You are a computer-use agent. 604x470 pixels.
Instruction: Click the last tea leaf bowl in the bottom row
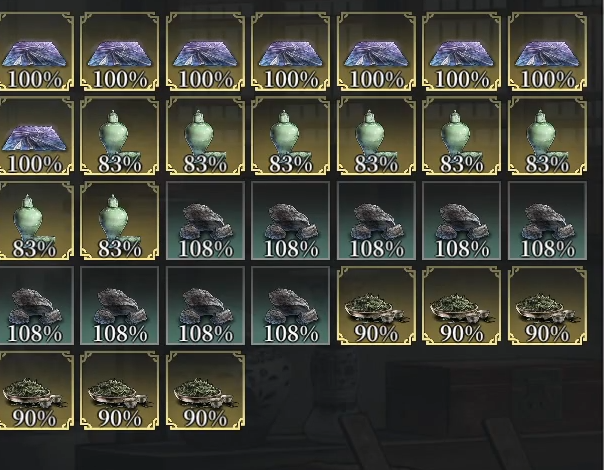[x=205, y=390]
